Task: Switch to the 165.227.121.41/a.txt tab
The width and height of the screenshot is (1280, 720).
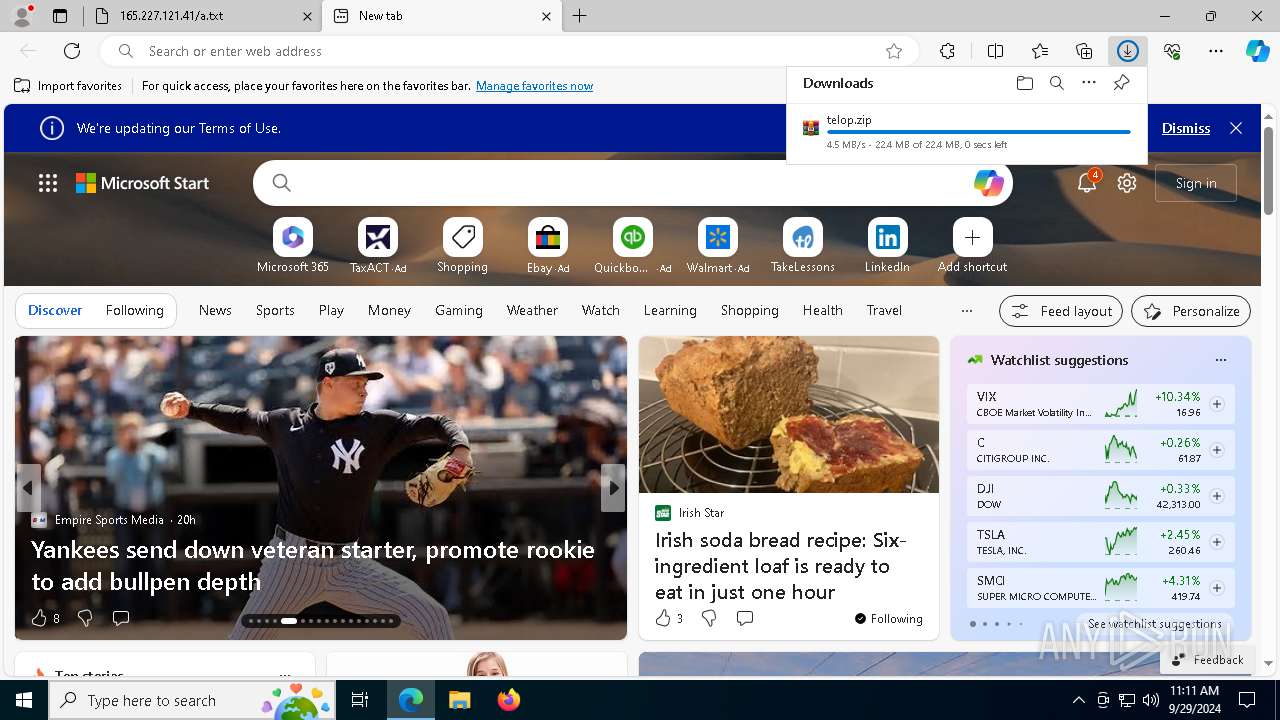Action: pyautogui.click(x=200, y=16)
